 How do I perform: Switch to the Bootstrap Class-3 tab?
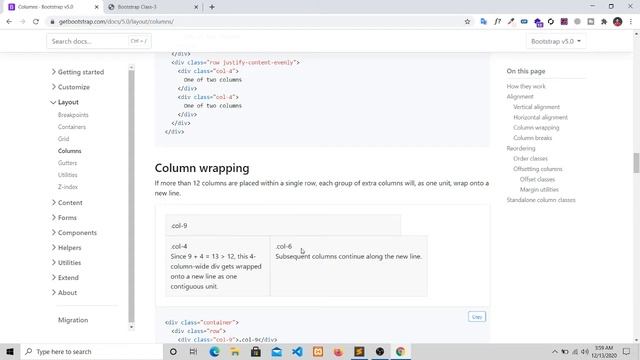[153, 7]
